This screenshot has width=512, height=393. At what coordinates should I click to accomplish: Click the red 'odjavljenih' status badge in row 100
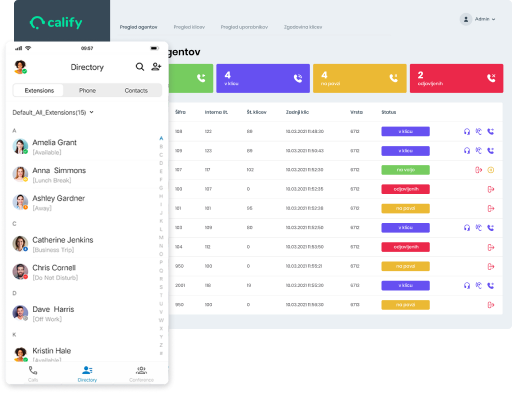tap(405, 189)
